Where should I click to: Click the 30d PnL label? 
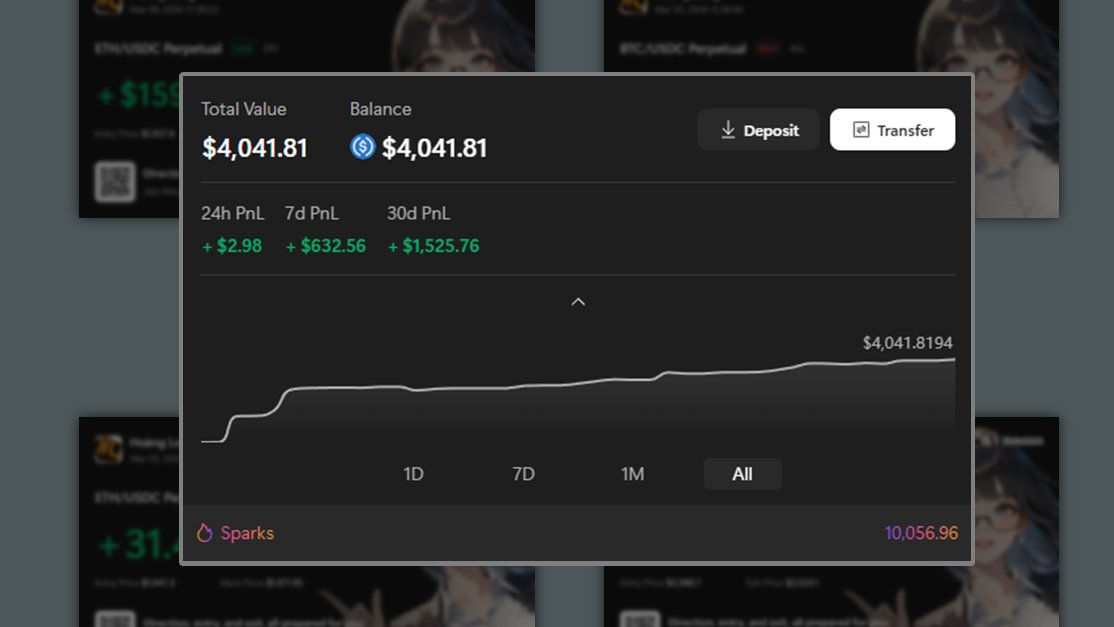[x=418, y=213]
